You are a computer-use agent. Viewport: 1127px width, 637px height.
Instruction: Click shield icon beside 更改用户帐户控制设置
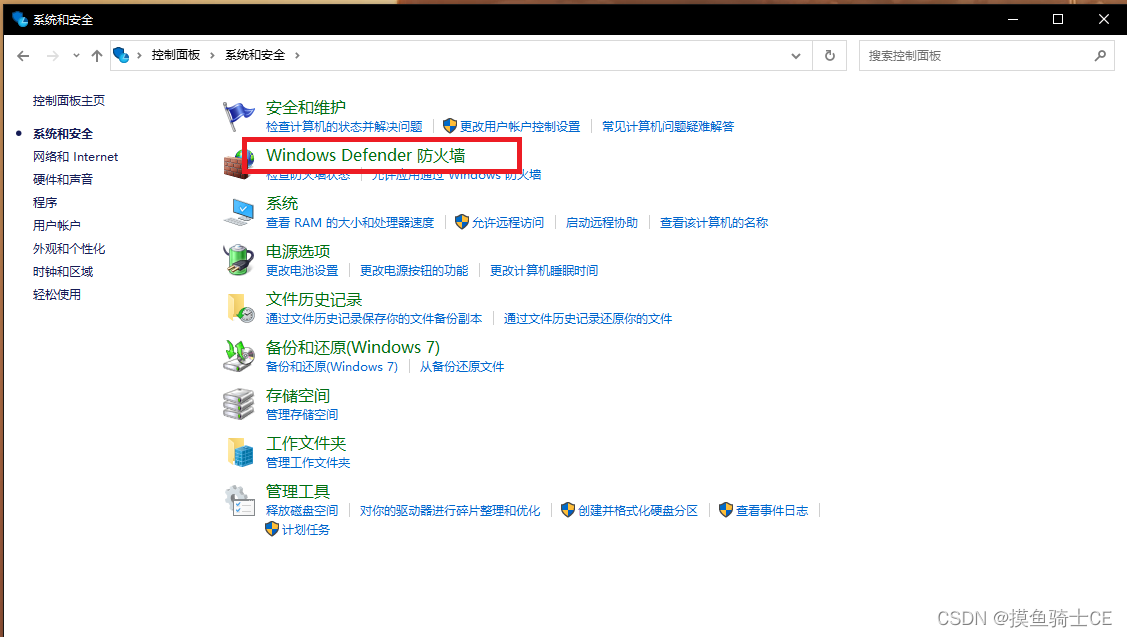(x=450, y=126)
